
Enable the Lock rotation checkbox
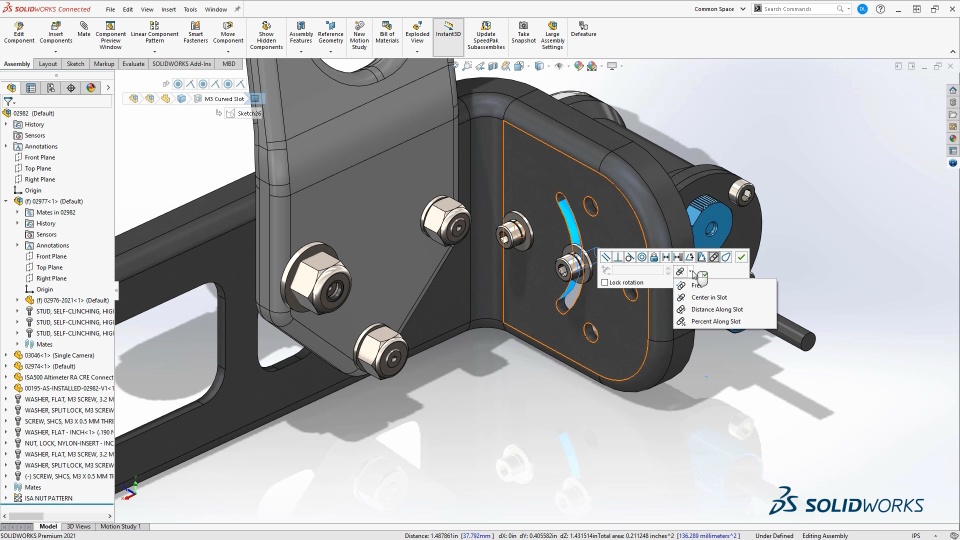pos(605,283)
